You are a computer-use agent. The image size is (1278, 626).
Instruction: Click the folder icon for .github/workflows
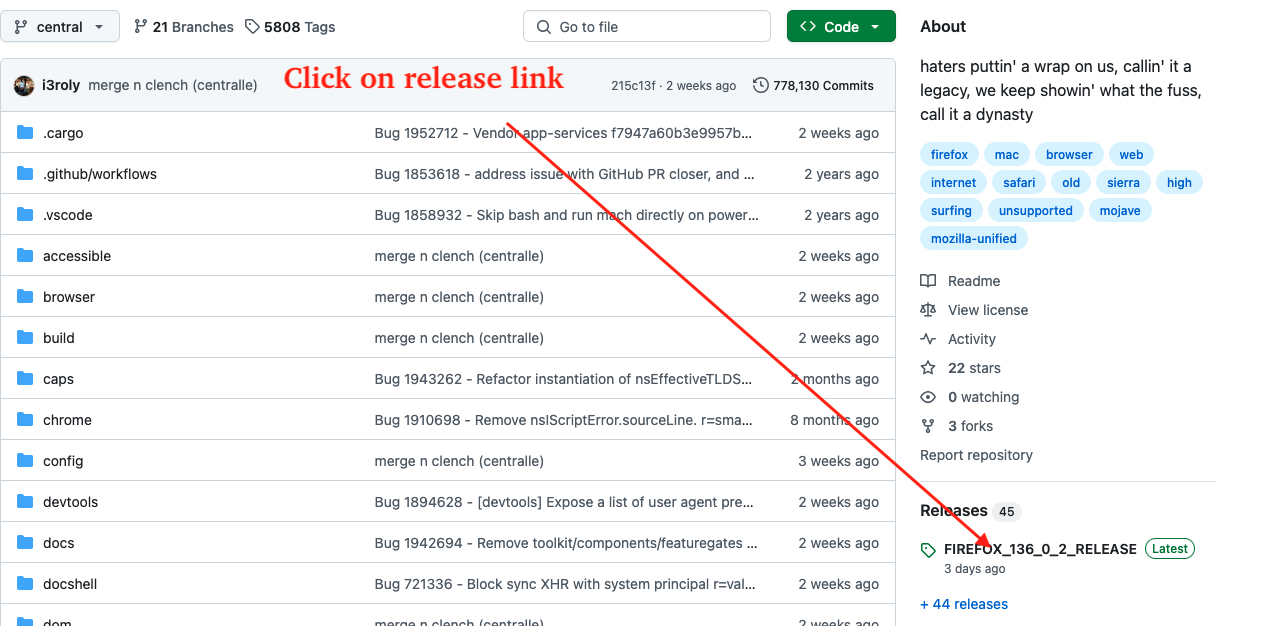(25, 174)
